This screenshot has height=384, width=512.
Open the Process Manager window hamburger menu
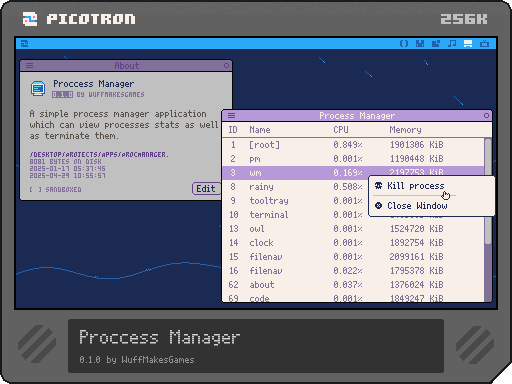tap(231, 115)
